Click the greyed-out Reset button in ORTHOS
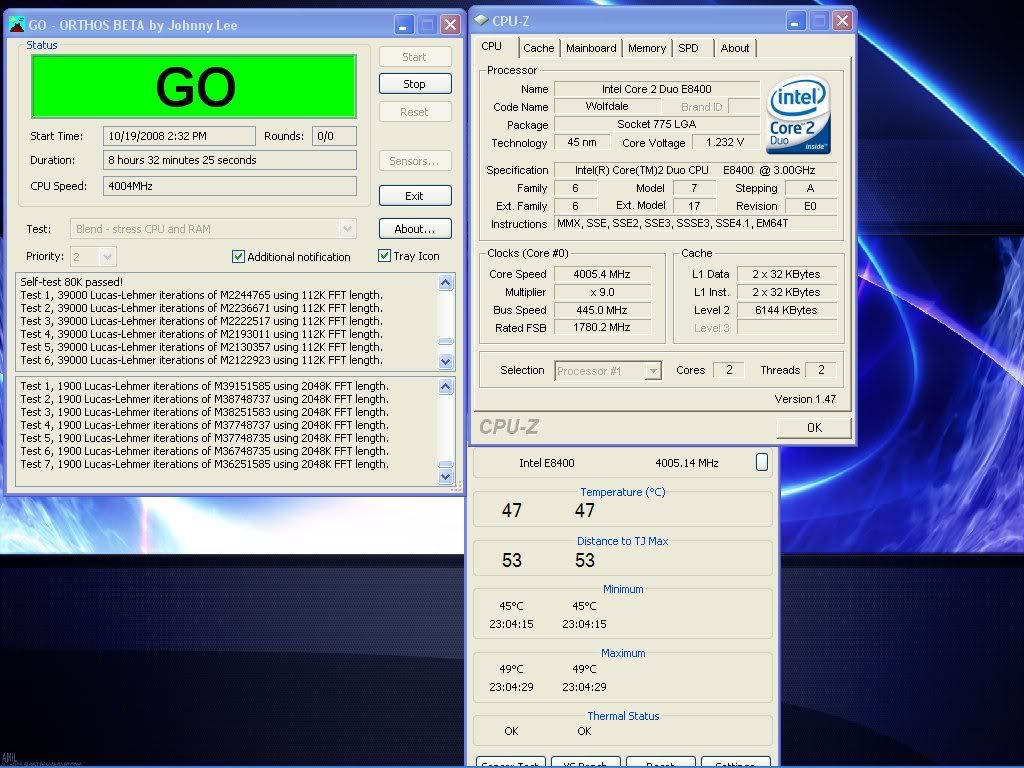The image size is (1024, 768). [x=415, y=112]
